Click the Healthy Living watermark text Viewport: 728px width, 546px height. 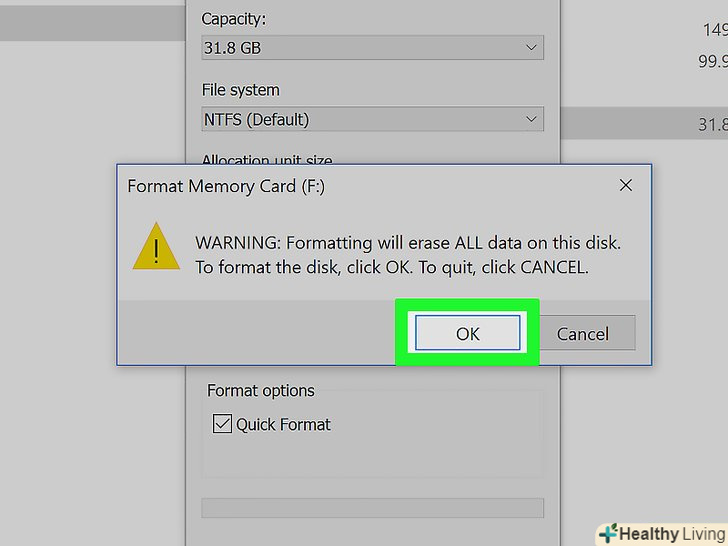(x=670, y=533)
